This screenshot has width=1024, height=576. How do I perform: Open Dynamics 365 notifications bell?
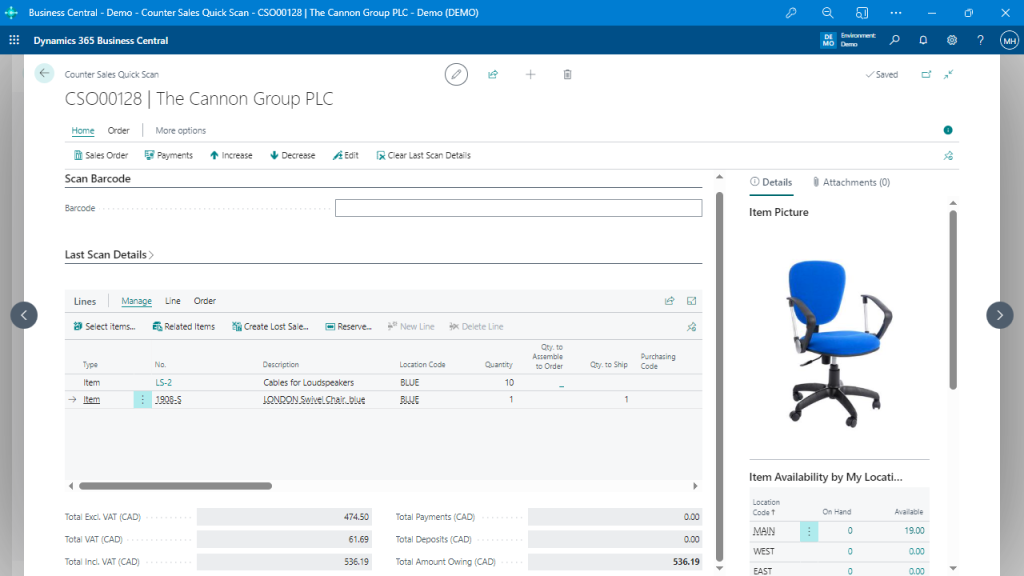[x=922, y=41]
